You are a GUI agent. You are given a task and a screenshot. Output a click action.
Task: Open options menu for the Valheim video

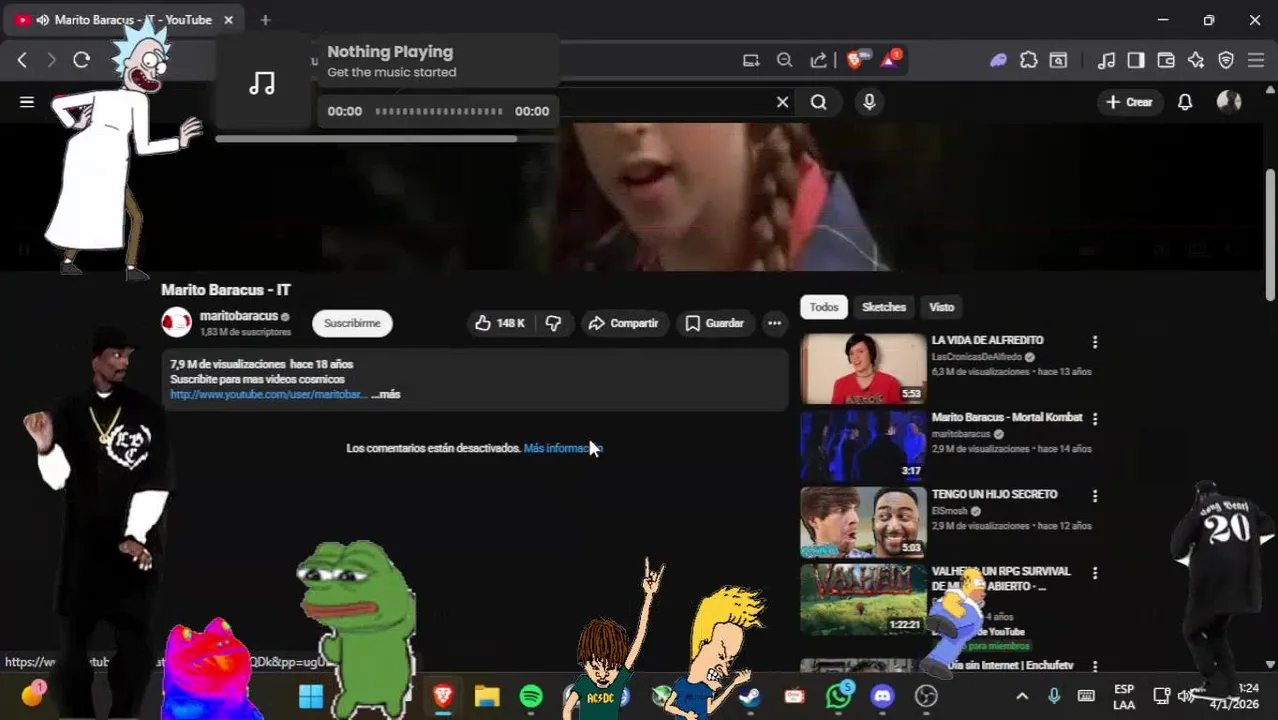[x=1095, y=573]
